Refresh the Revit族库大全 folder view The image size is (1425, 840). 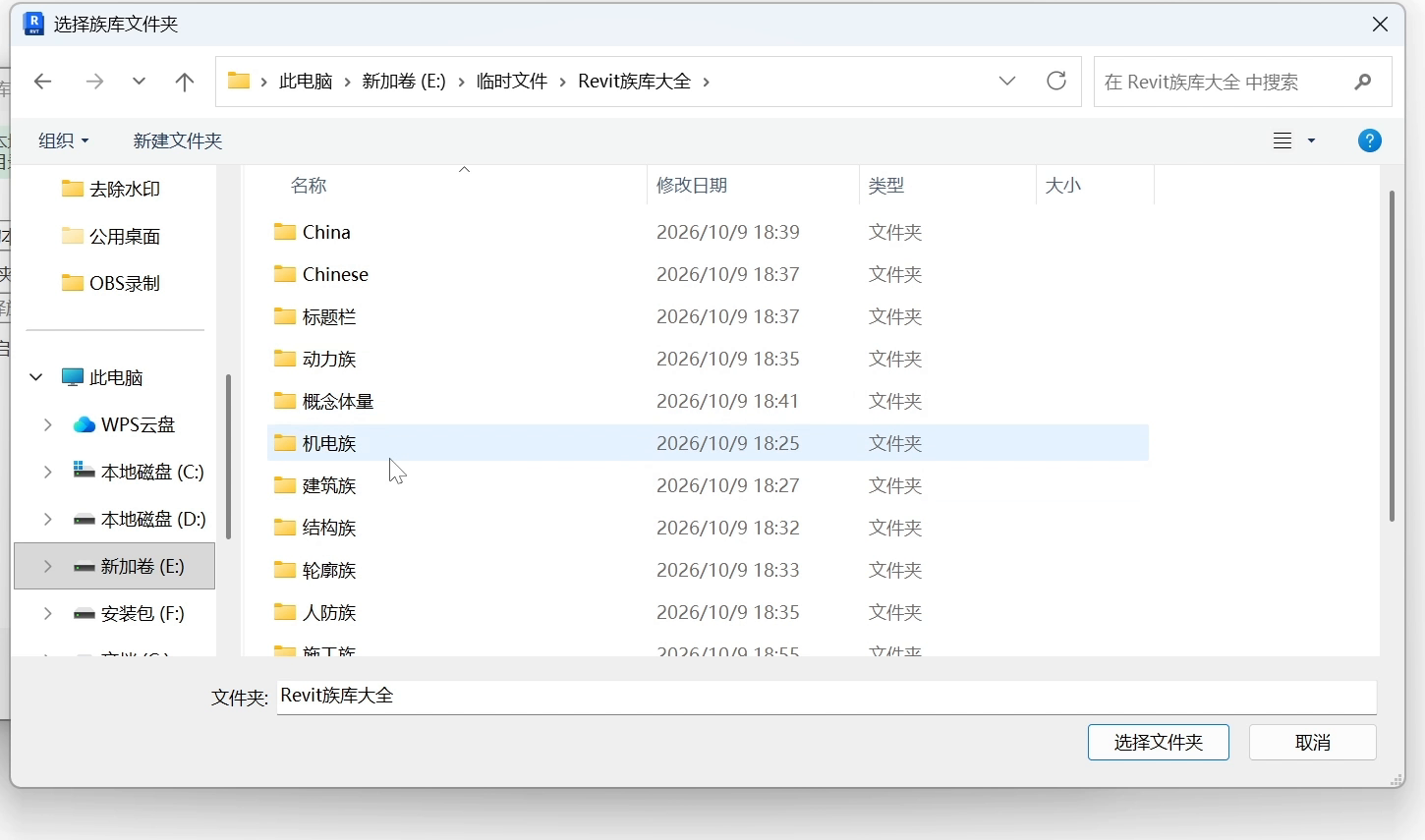(x=1056, y=81)
